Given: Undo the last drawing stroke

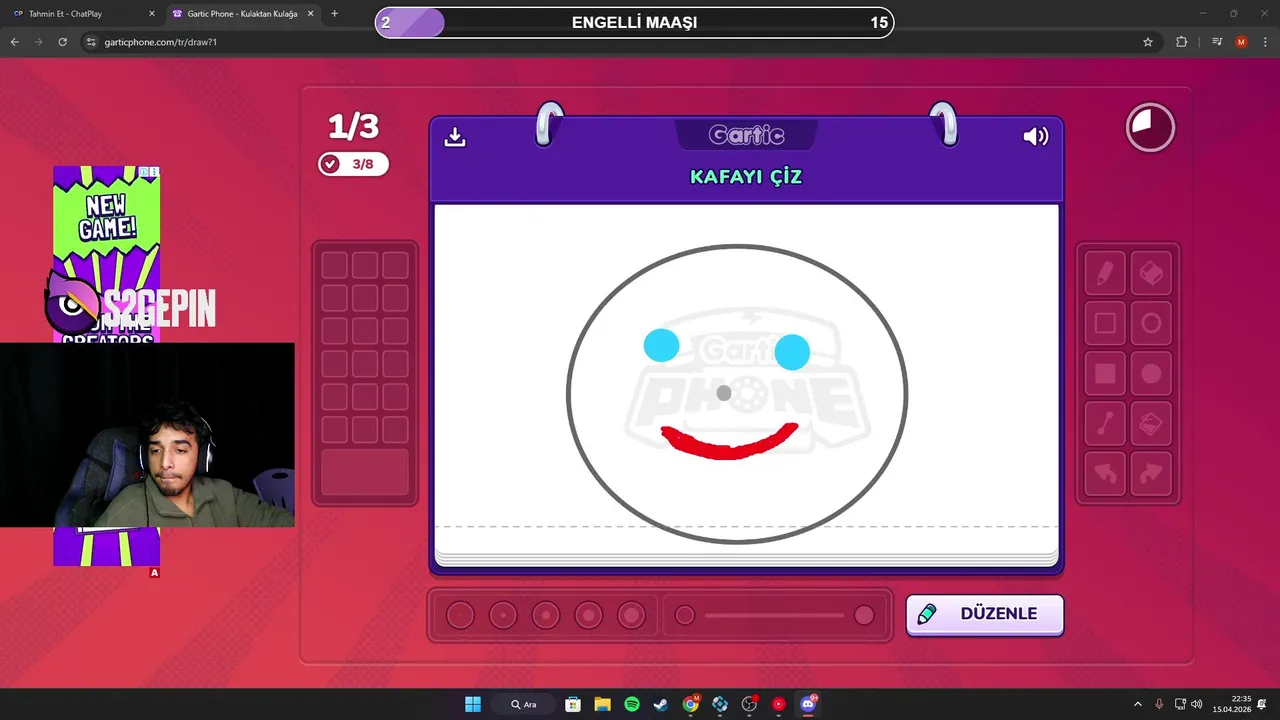Looking at the screenshot, I should tap(1105, 473).
